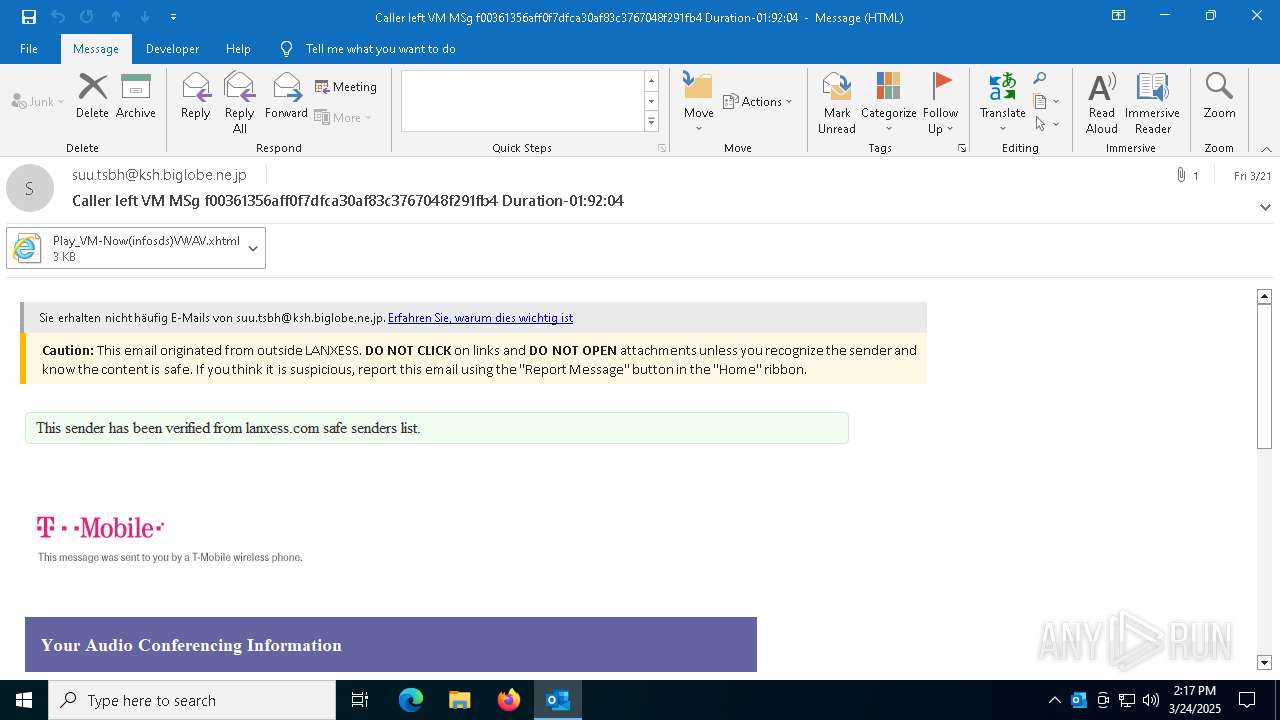Click Reply All
The width and height of the screenshot is (1280, 720).
point(239,102)
